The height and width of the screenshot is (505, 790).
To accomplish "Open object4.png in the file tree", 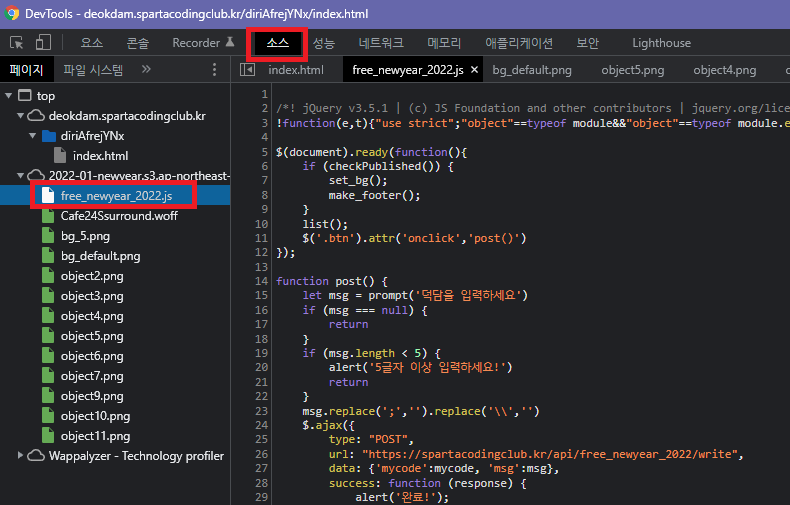I will tap(92, 316).
